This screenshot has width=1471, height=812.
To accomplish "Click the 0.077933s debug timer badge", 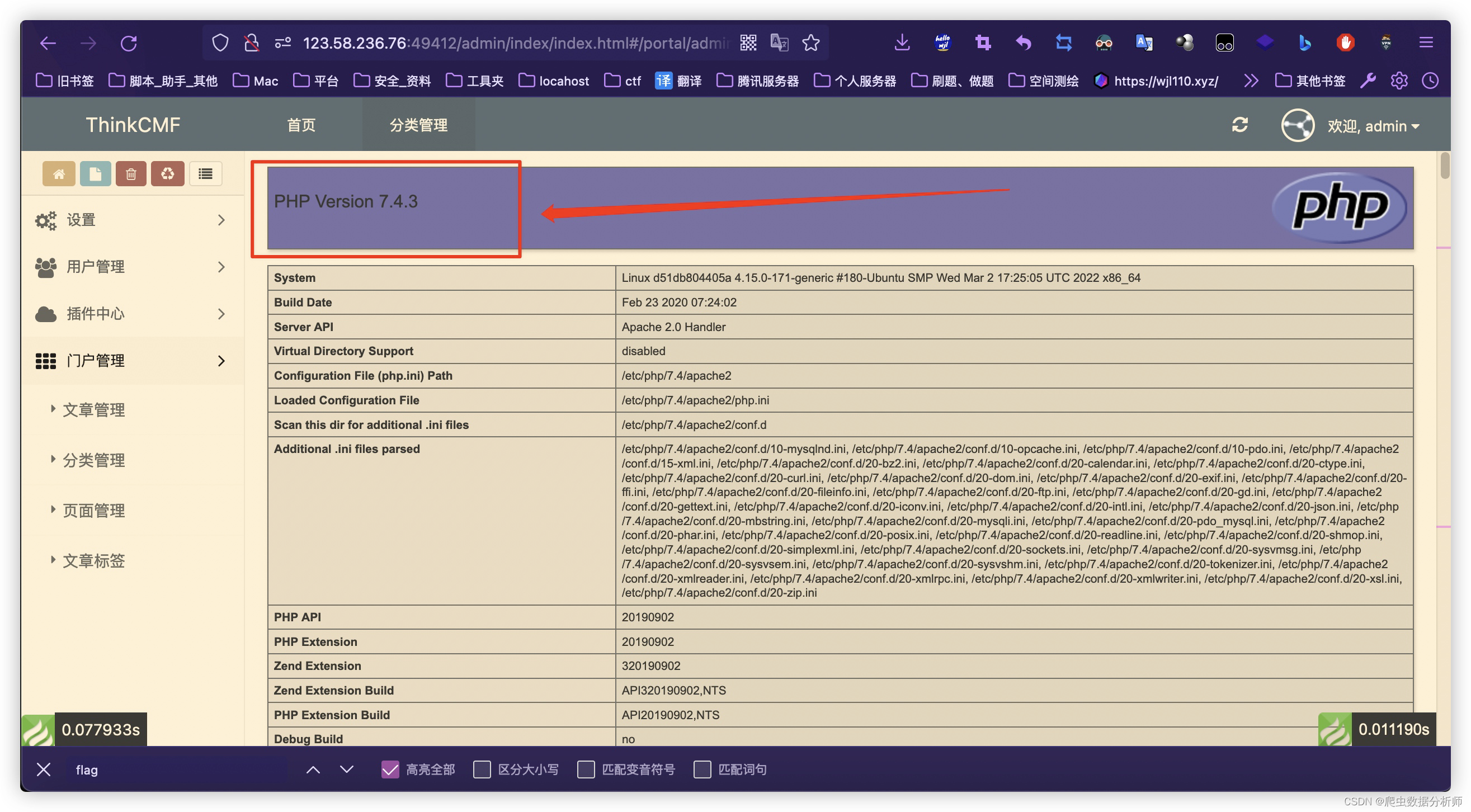I will [84, 729].
